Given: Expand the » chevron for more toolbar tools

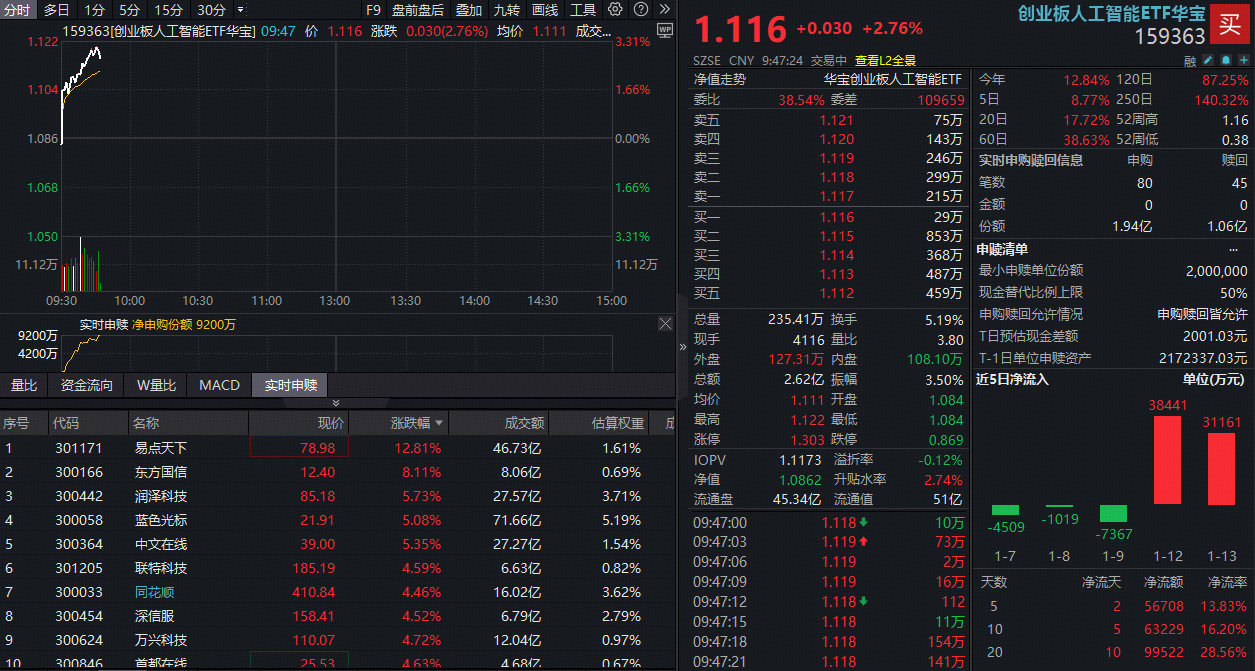Looking at the screenshot, I should click(x=664, y=10).
